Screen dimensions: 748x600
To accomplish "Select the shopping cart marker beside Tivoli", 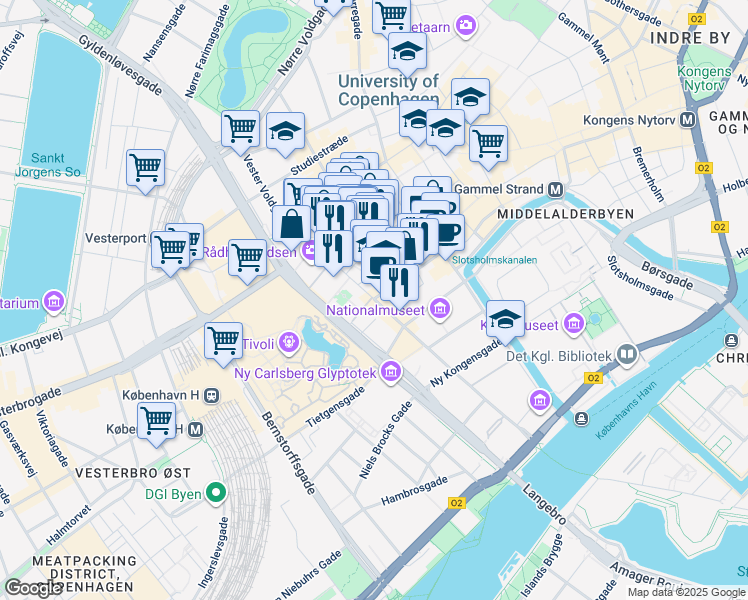I will [223, 345].
